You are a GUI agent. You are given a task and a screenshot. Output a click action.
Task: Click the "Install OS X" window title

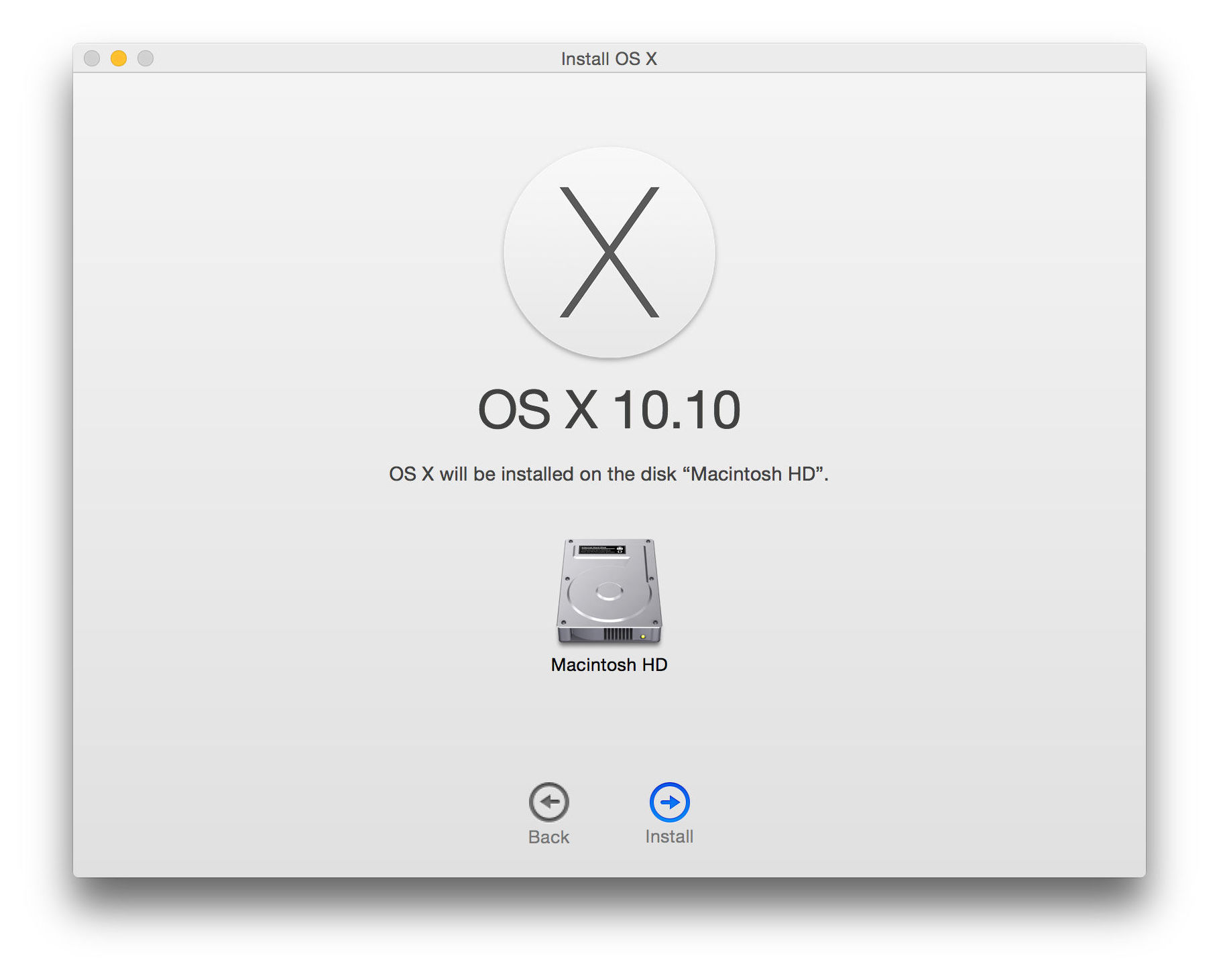pos(609,59)
